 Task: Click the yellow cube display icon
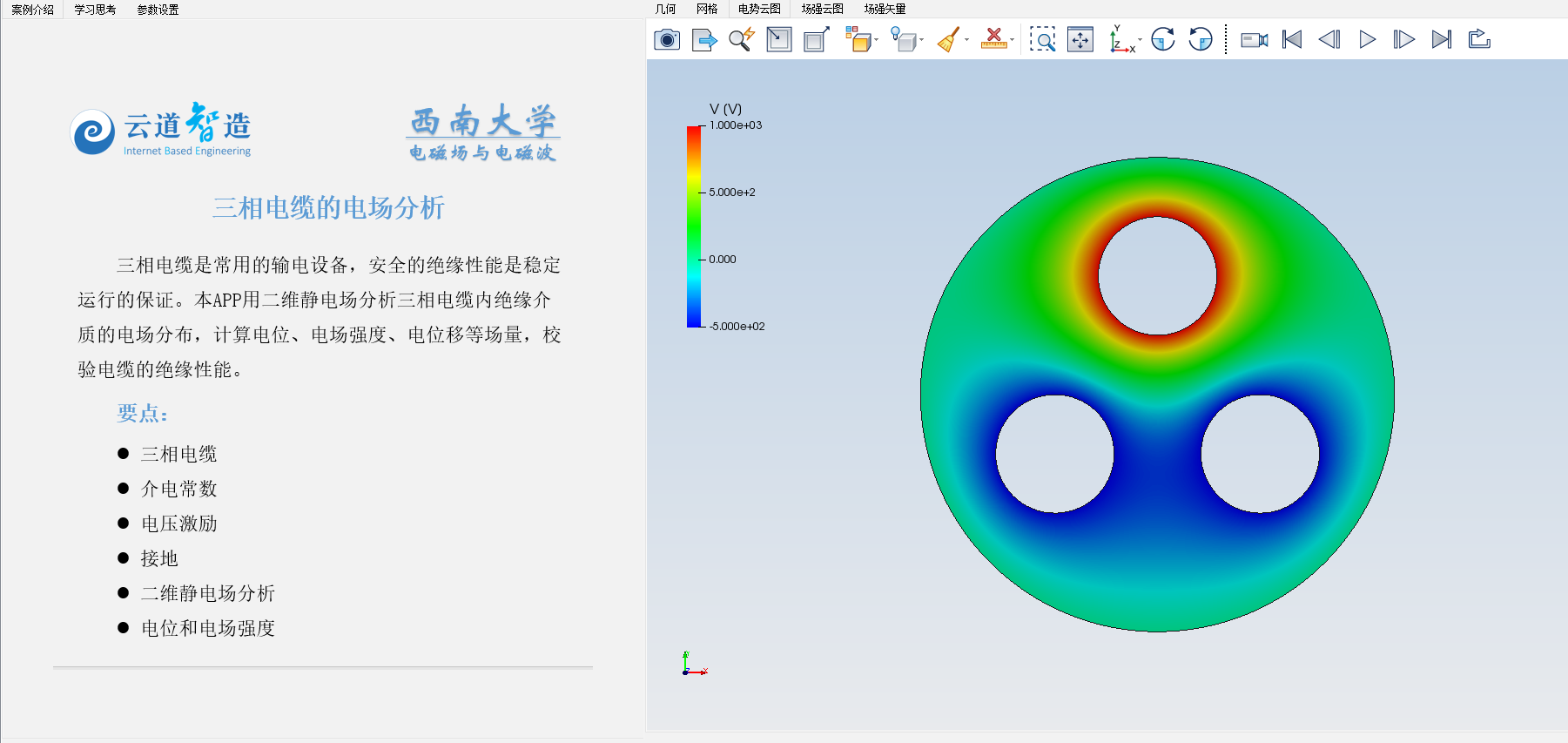(x=858, y=39)
